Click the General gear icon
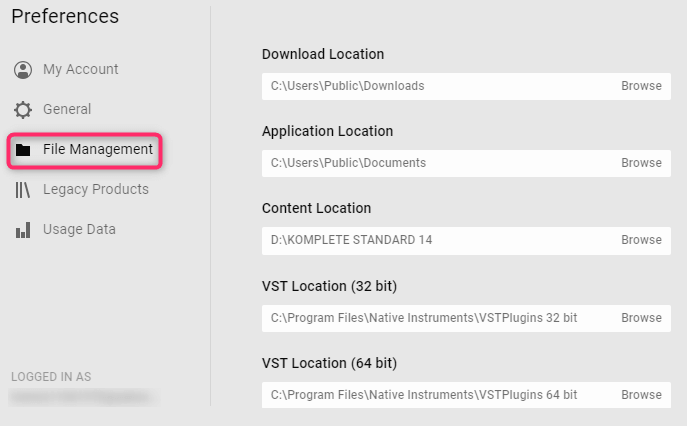The height and width of the screenshot is (426, 687). pos(23,110)
